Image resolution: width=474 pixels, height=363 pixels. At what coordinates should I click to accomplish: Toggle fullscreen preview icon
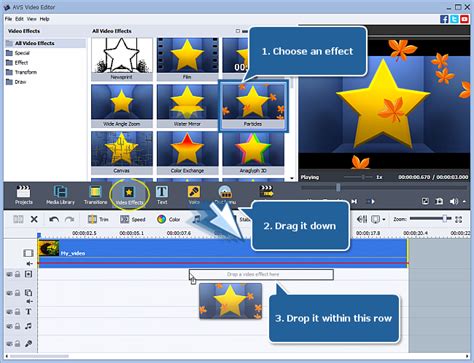click(x=425, y=201)
